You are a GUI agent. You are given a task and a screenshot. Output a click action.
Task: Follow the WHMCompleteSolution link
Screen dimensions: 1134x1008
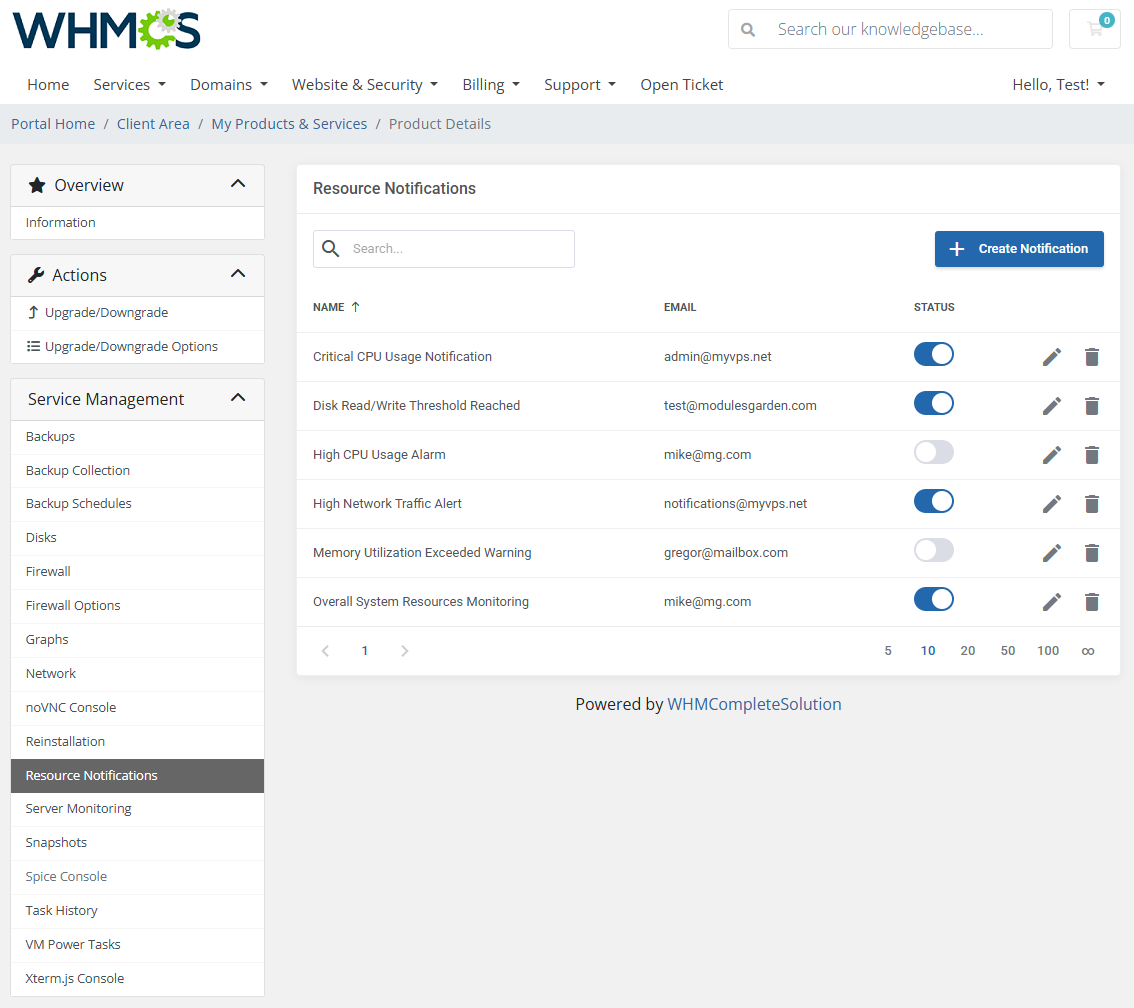pos(754,704)
